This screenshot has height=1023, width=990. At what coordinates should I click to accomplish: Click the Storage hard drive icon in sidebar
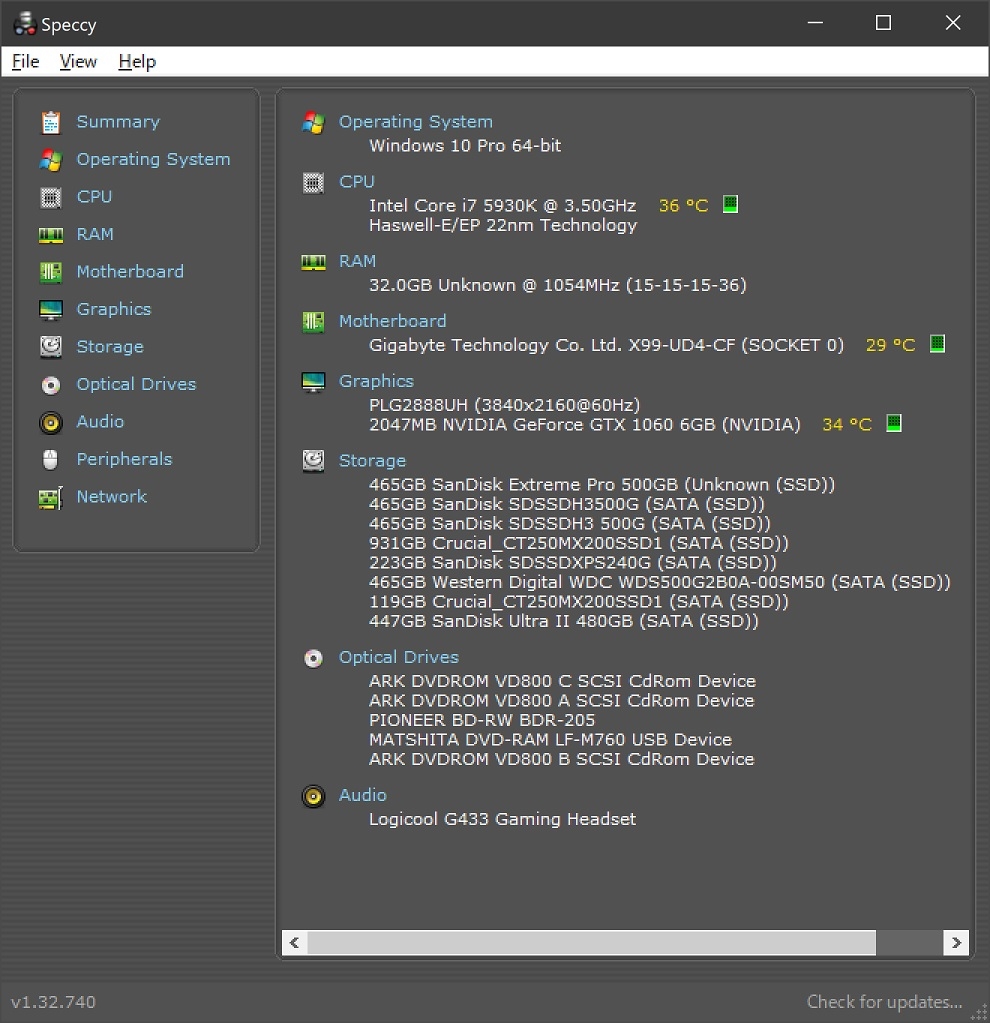50,347
